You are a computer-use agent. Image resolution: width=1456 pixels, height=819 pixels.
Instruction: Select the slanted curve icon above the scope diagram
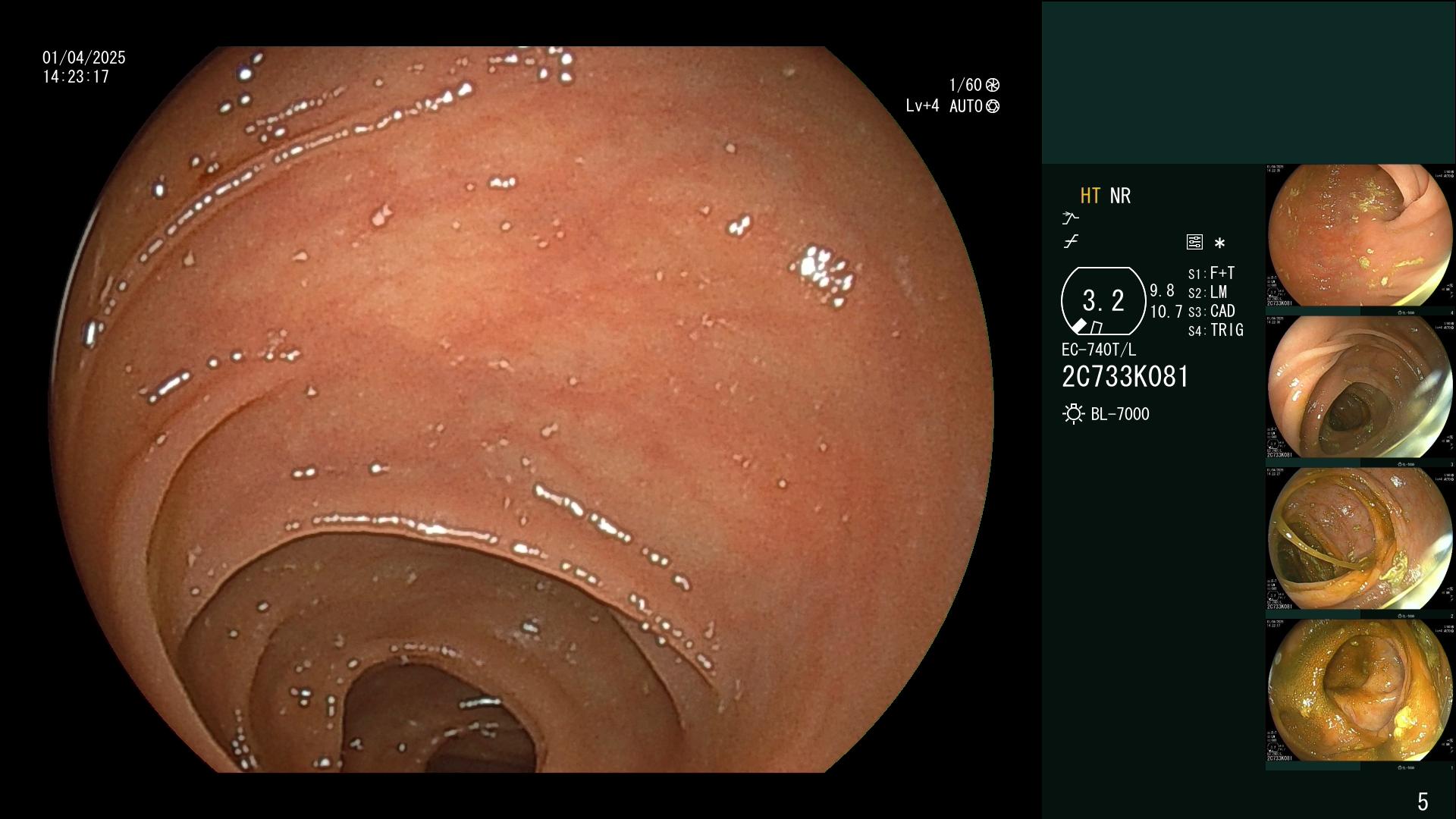click(x=1070, y=242)
